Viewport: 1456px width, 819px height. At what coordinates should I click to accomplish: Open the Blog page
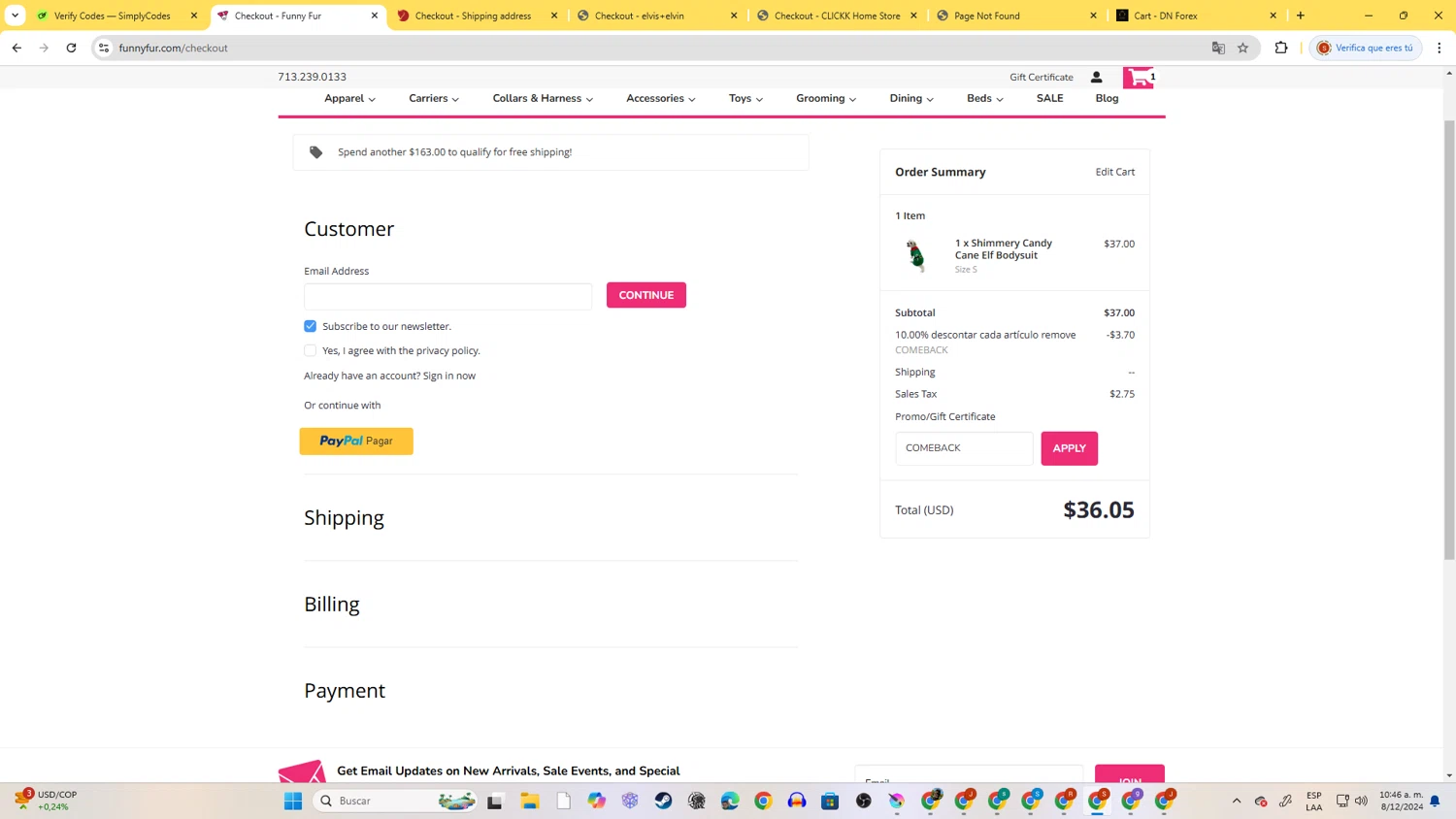(1107, 98)
